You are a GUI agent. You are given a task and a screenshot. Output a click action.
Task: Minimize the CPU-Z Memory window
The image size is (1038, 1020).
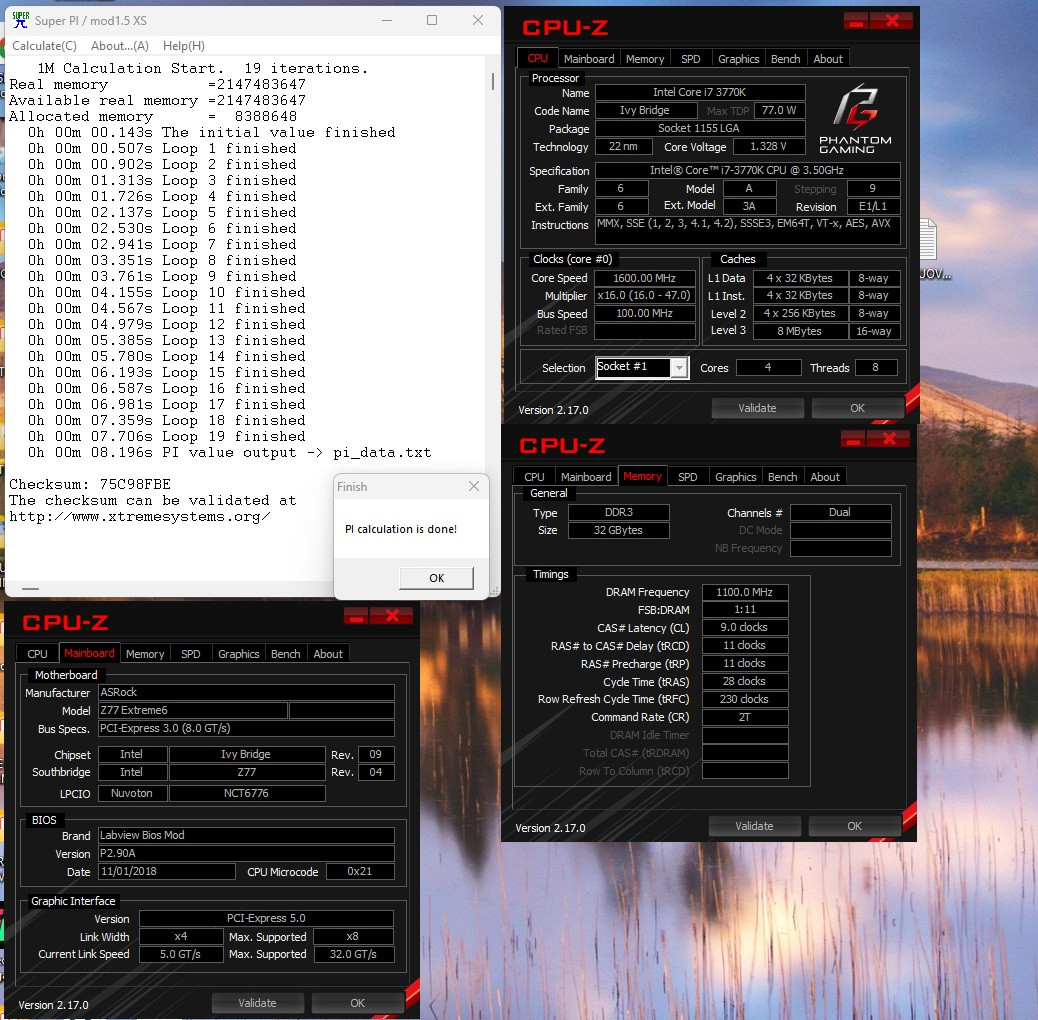pyautogui.click(x=853, y=439)
